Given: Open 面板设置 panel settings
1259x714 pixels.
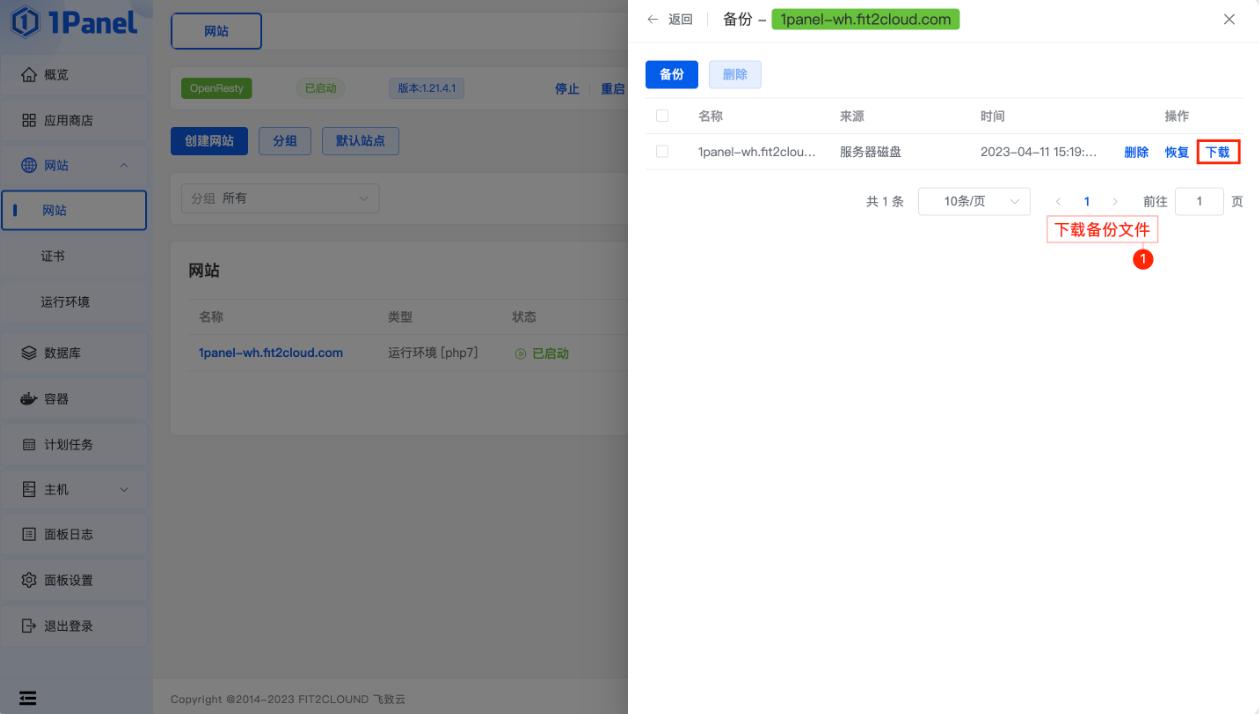Looking at the screenshot, I should pos(75,580).
